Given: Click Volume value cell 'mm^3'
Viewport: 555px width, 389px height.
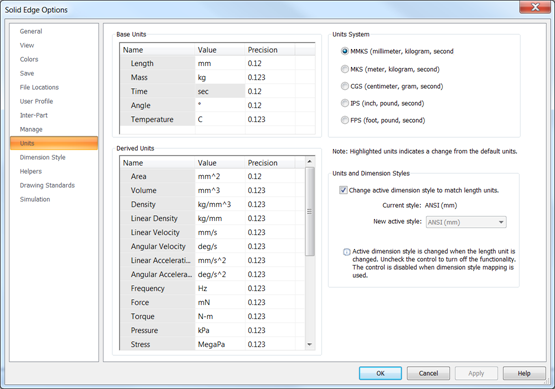Looking at the screenshot, I should 220,190.
